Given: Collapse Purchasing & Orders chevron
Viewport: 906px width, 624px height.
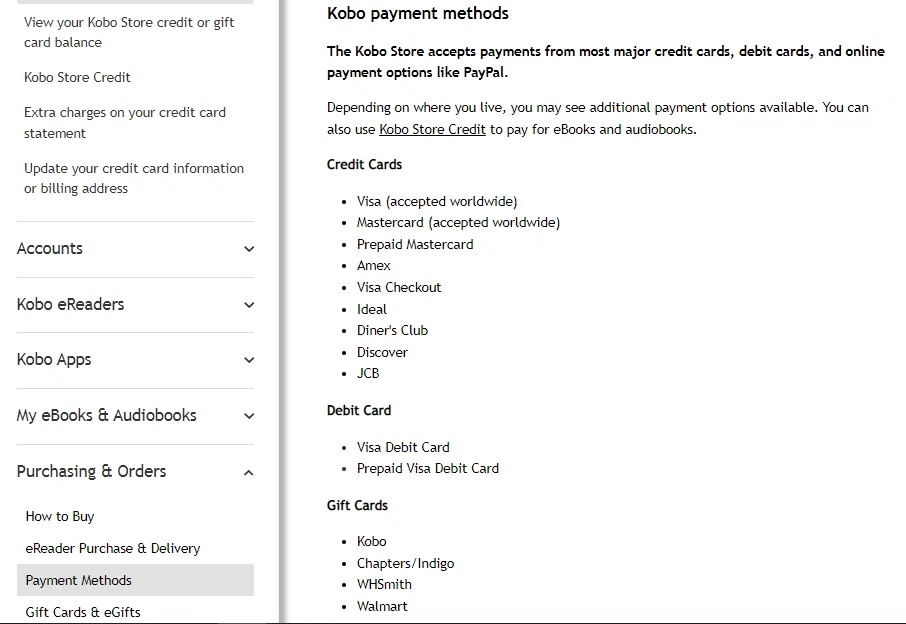Looking at the screenshot, I should (249, 472).
